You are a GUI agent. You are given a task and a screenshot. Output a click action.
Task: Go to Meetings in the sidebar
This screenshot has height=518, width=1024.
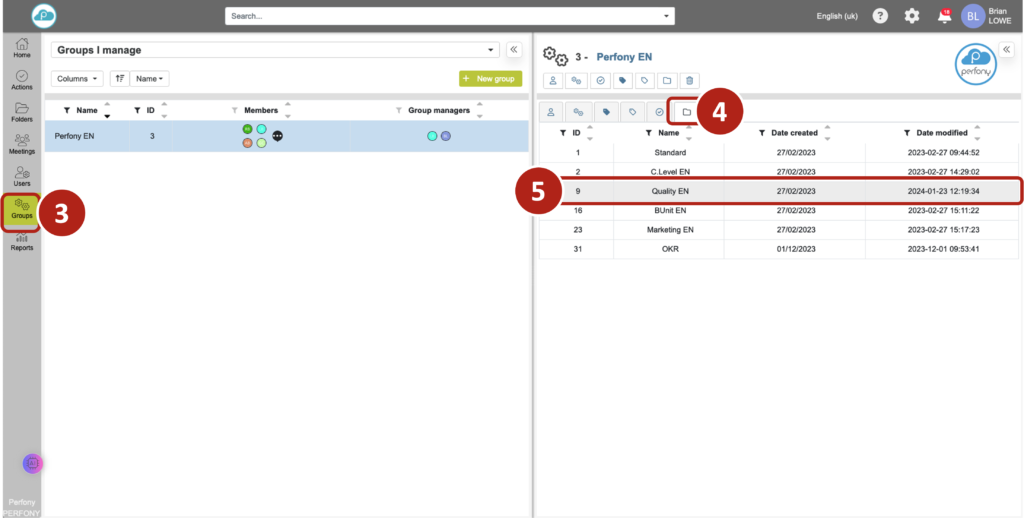click(x=21, y=145)
